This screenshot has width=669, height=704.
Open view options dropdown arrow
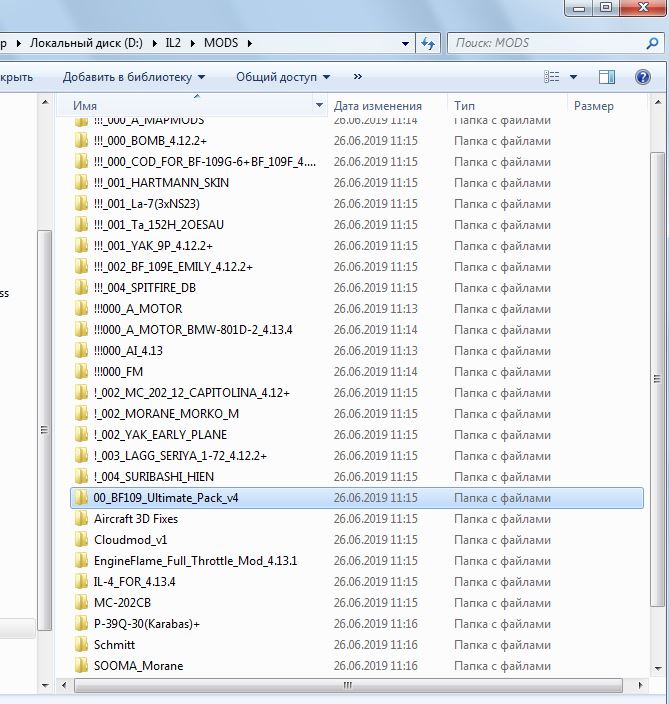click(573, 77)
